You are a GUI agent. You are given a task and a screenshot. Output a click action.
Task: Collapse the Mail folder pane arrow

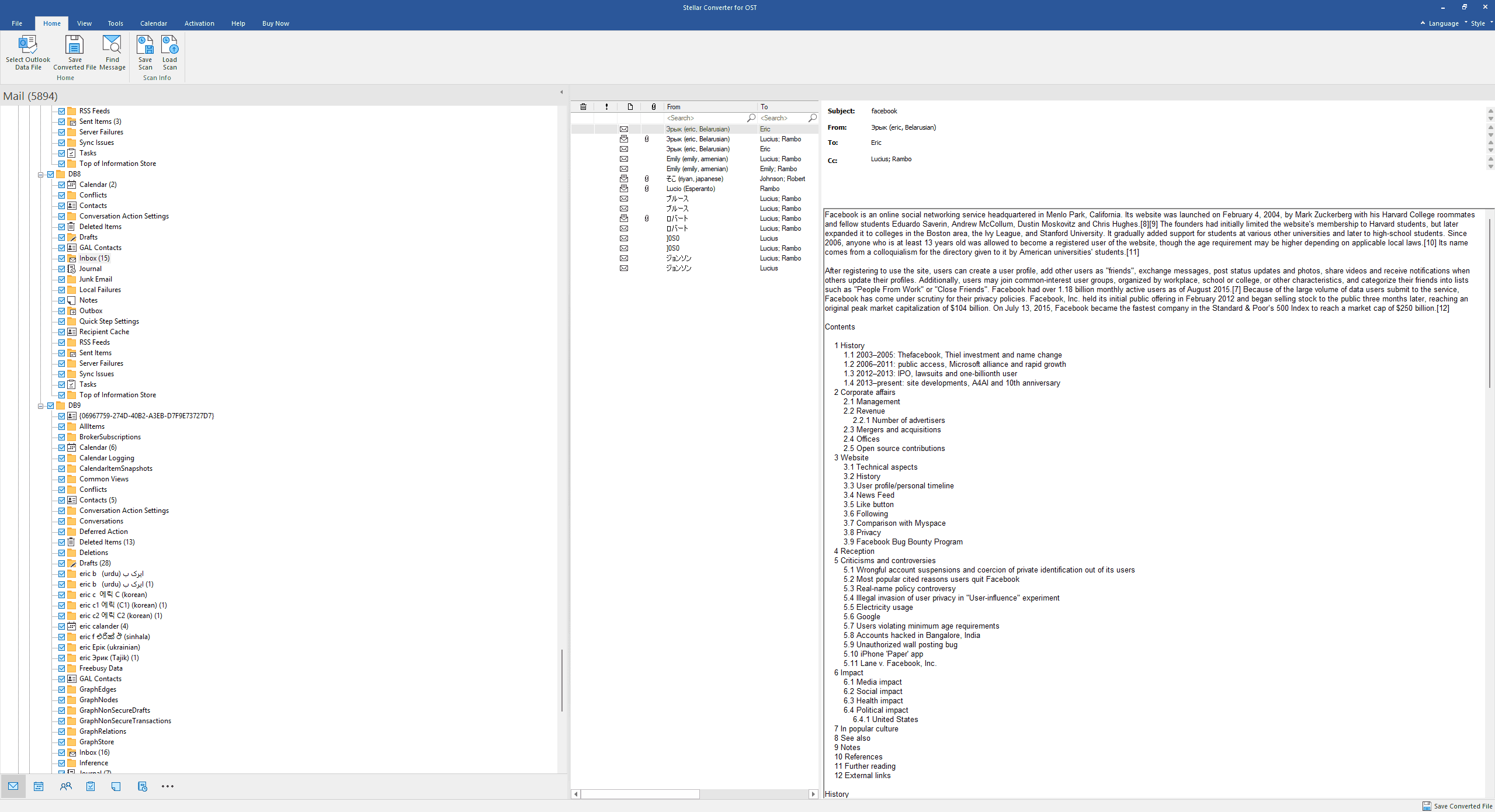pyautogui.click(x=561, y=92)
